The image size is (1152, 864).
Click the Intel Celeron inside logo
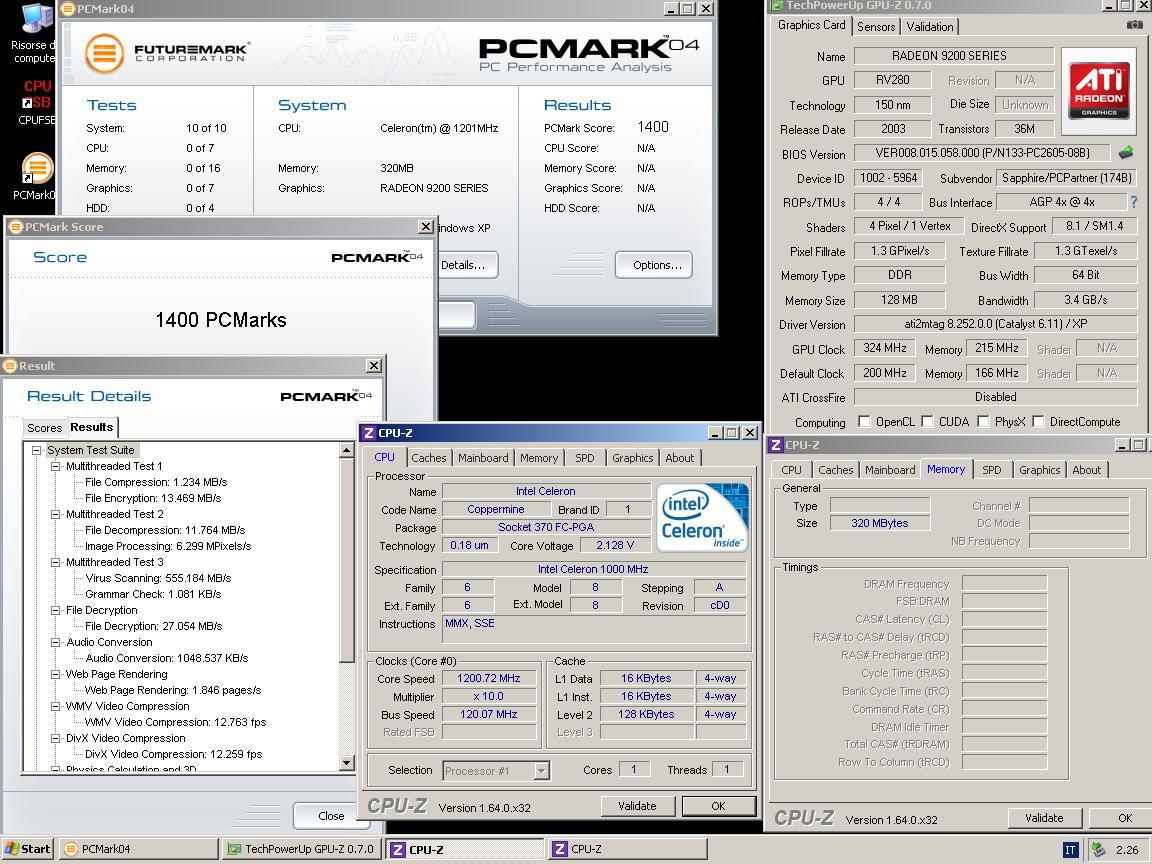[702, 517]
